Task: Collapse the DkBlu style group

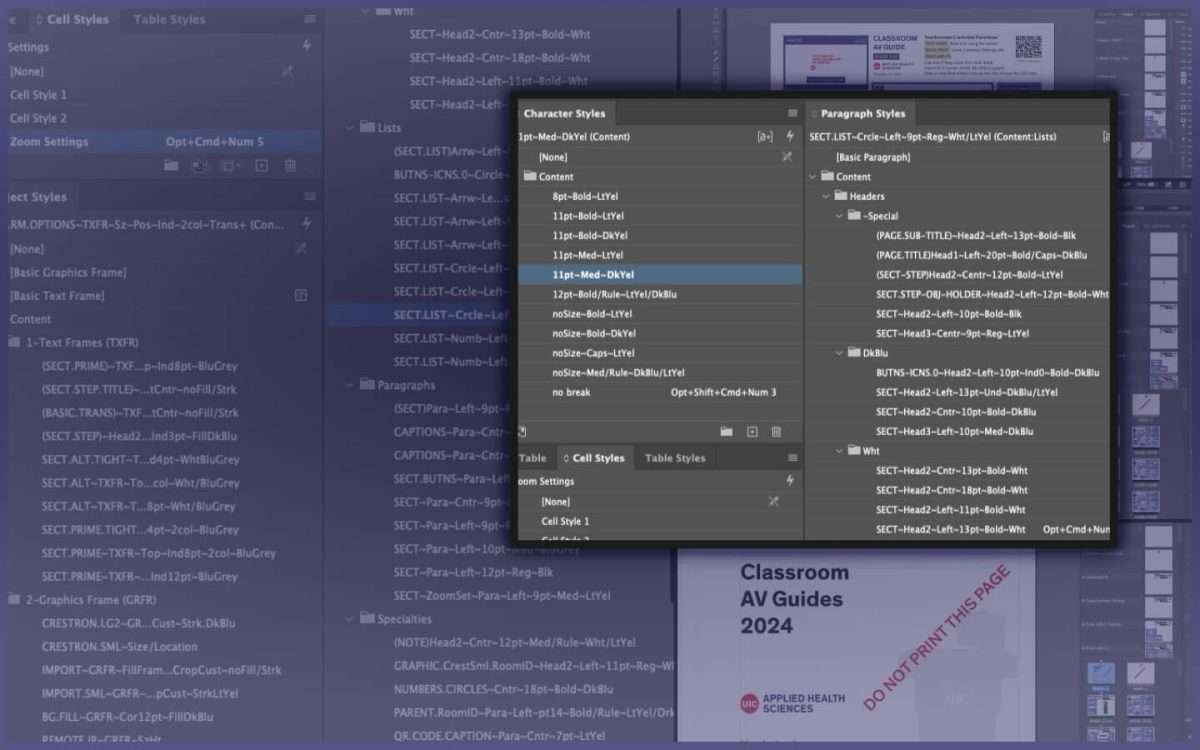Action: [840, 353]
